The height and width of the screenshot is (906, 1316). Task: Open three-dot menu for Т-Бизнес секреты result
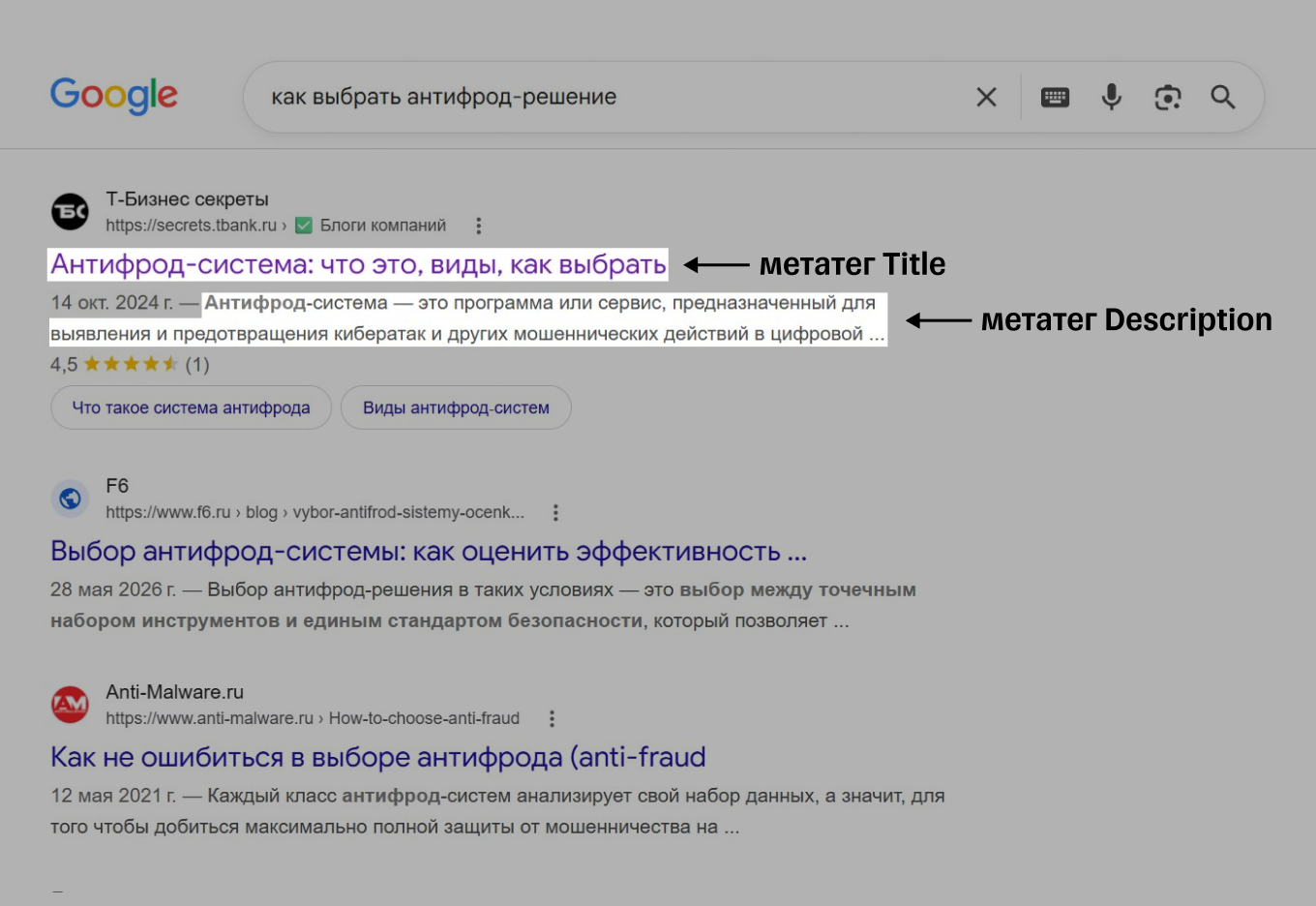pos(478,226)
